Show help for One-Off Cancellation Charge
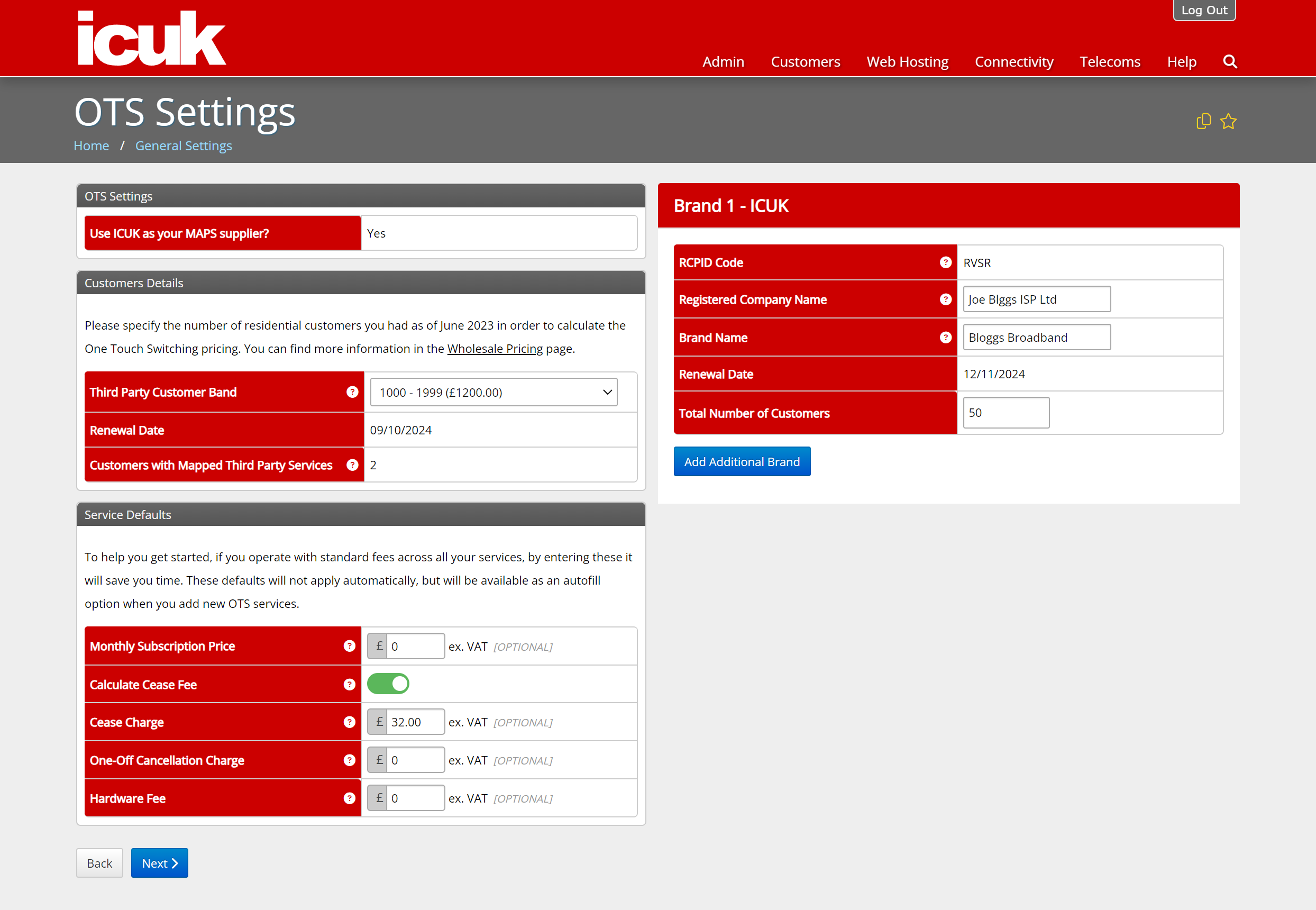1316x910 pixels. 350,760
